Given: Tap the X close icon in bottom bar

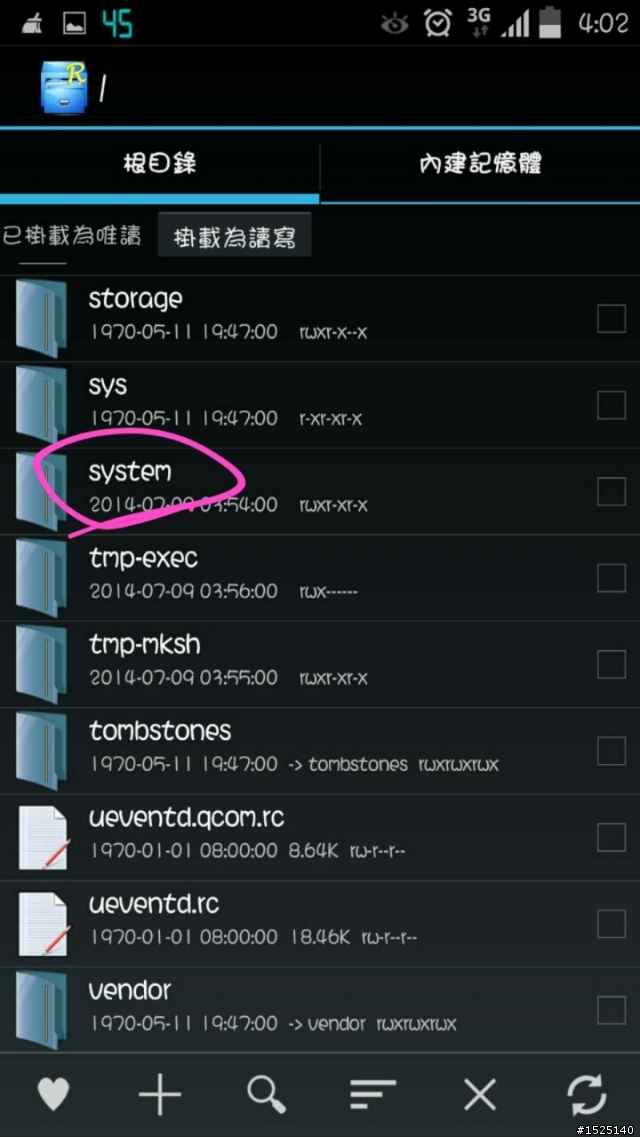Looking at the screenshot, I should pyautogui.click(x=480, y=1094).
